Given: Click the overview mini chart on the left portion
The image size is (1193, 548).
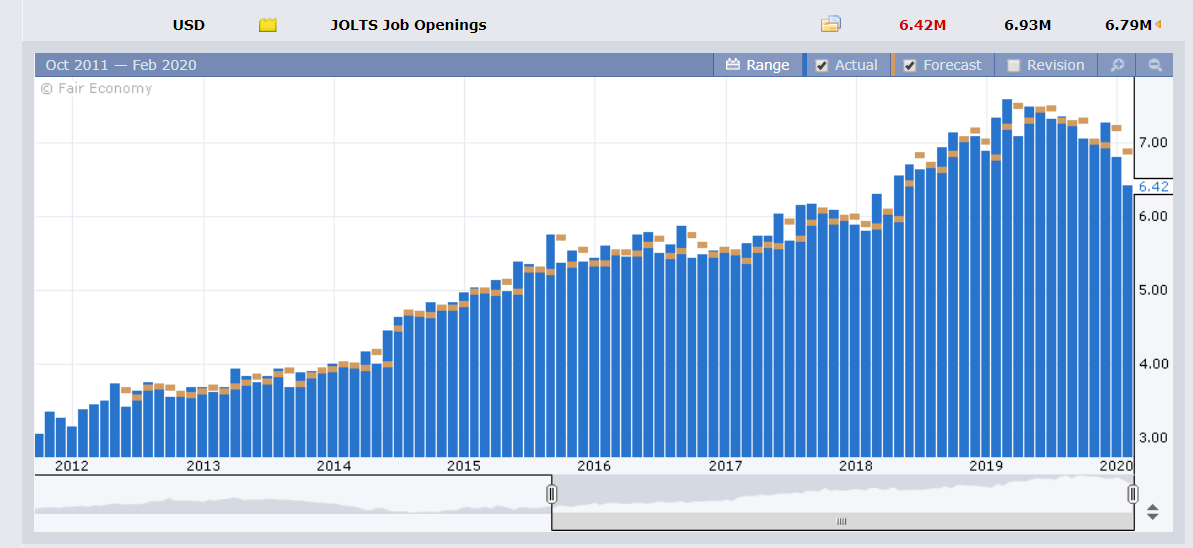Looking at the screenshot, I should coord(293,503).
